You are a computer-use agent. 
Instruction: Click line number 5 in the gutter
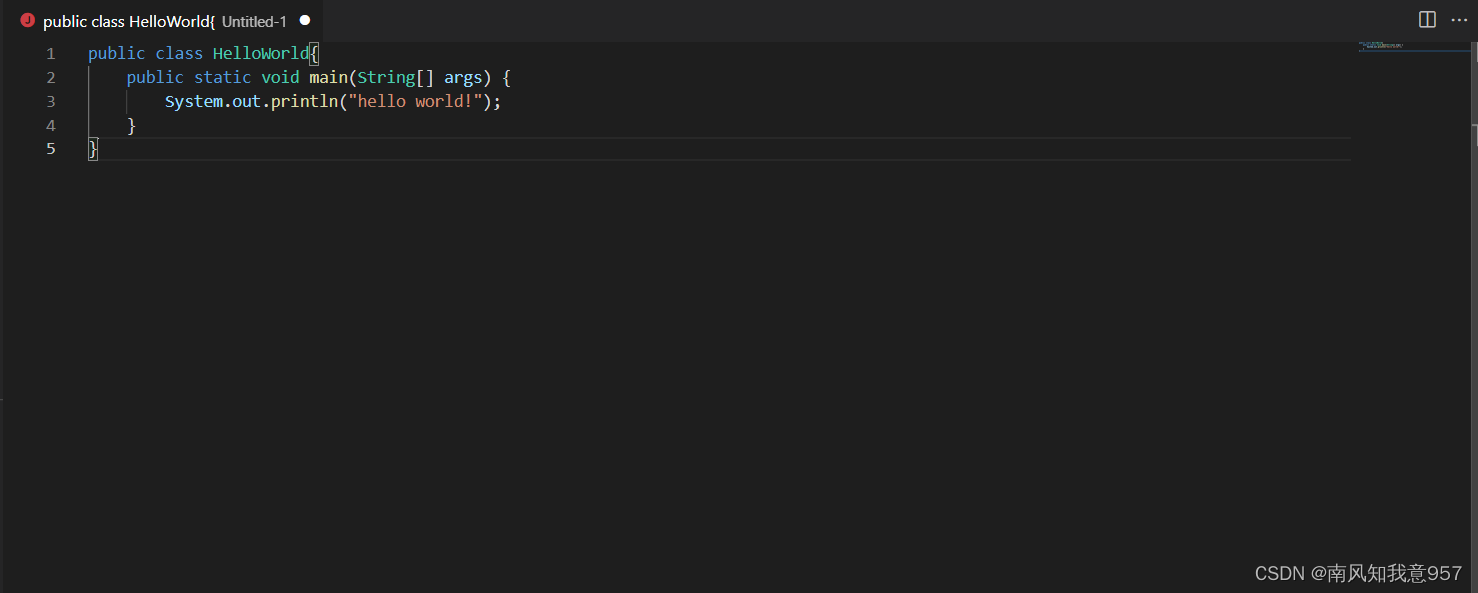click(50, 148)
